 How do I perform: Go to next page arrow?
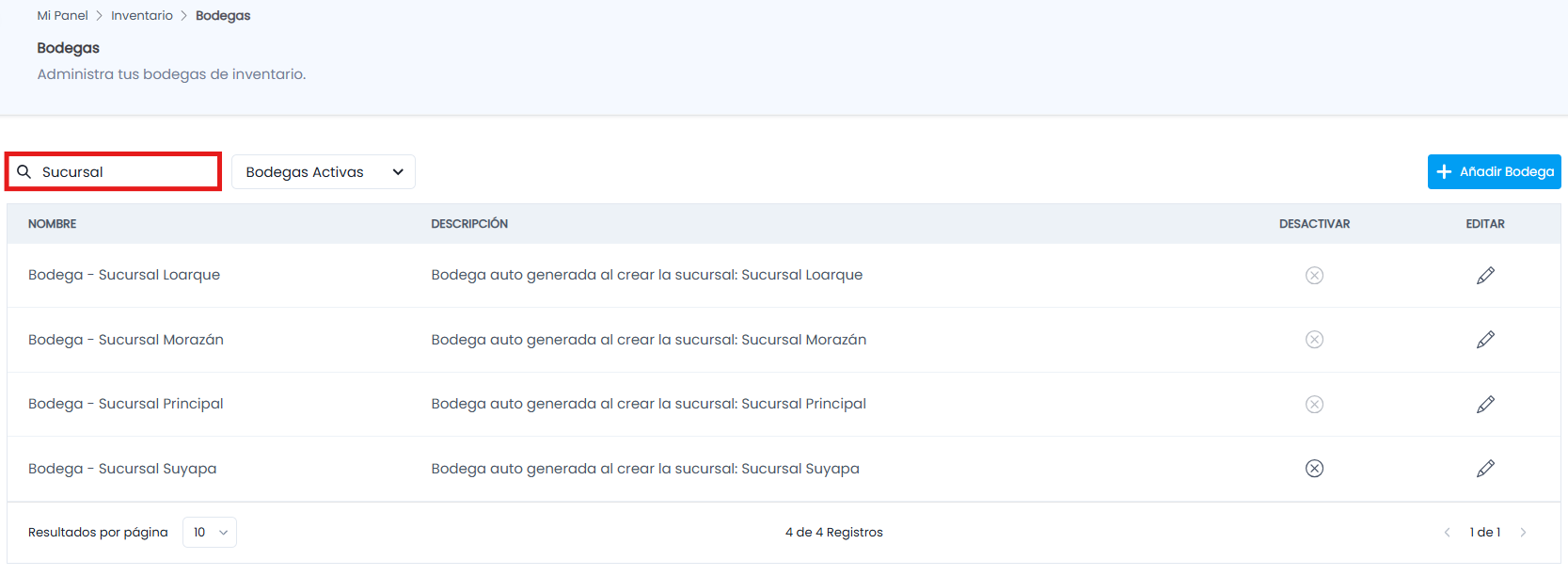(x=1523, y=533)
